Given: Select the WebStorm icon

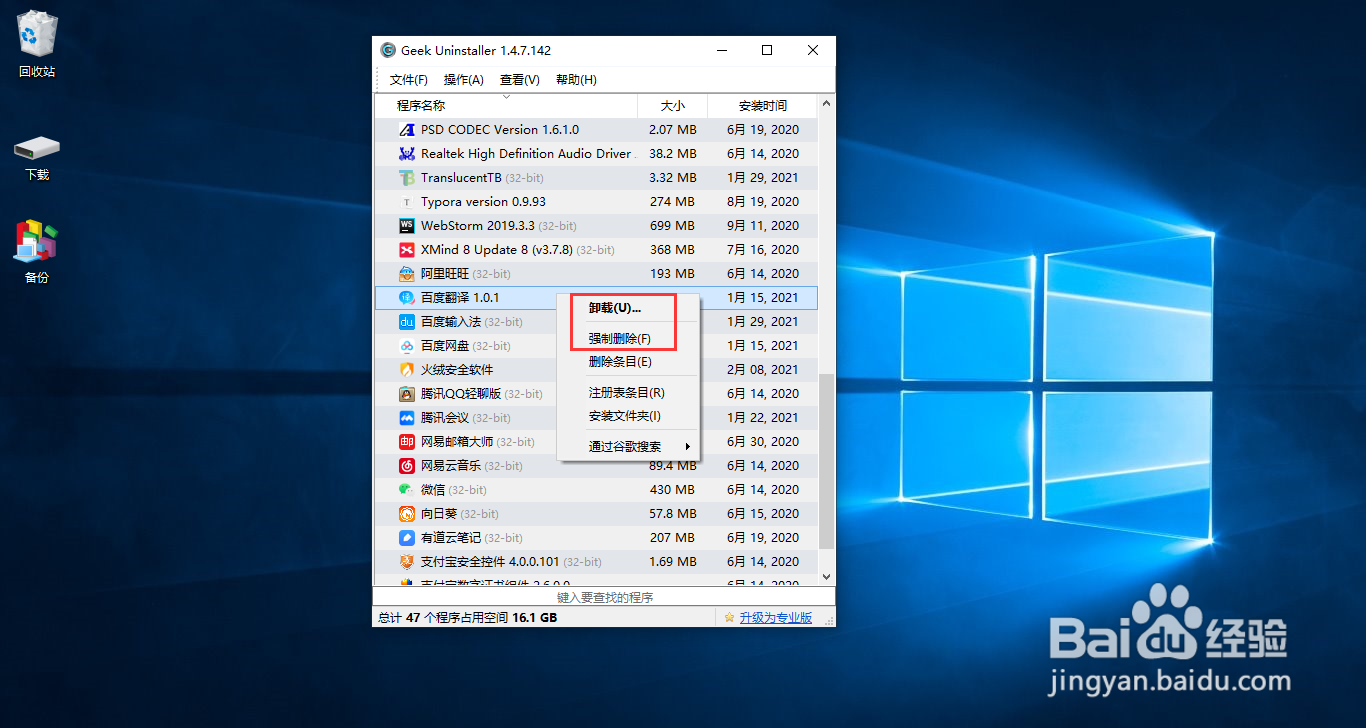Looking at the screenshot, I should pos(406,226).
